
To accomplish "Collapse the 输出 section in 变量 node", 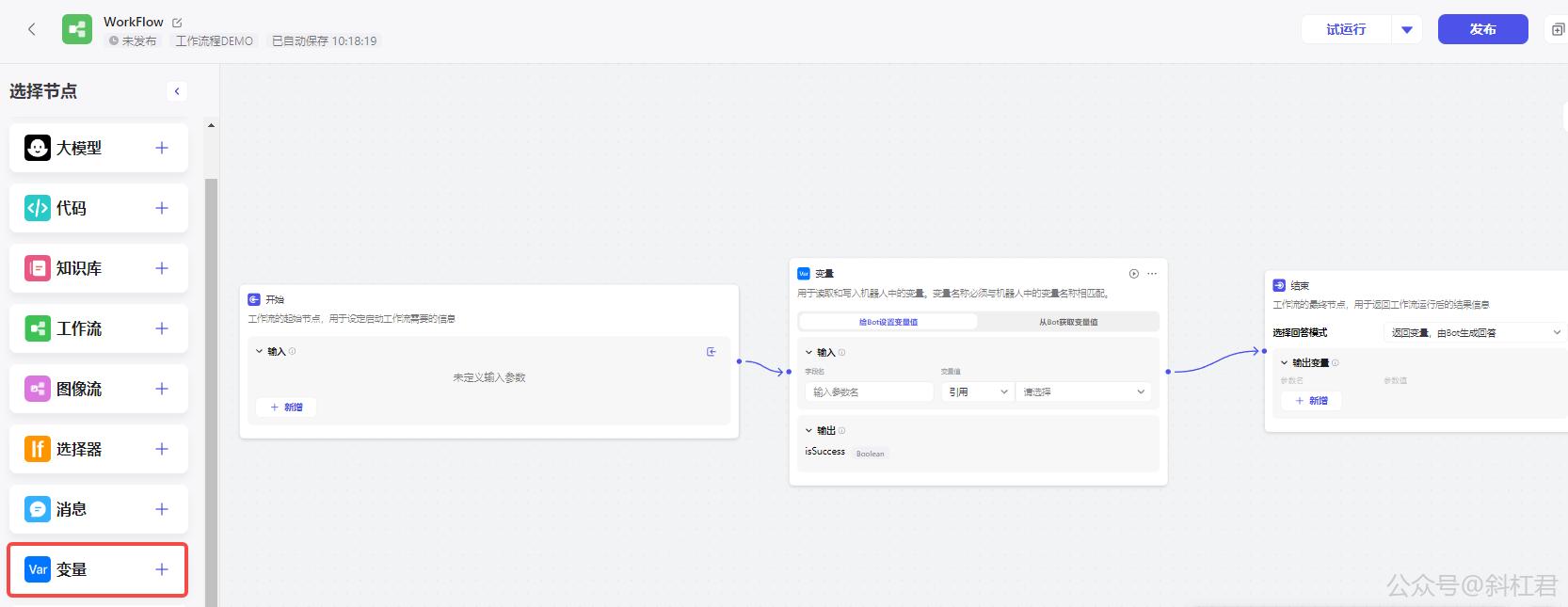I will 808,430.
